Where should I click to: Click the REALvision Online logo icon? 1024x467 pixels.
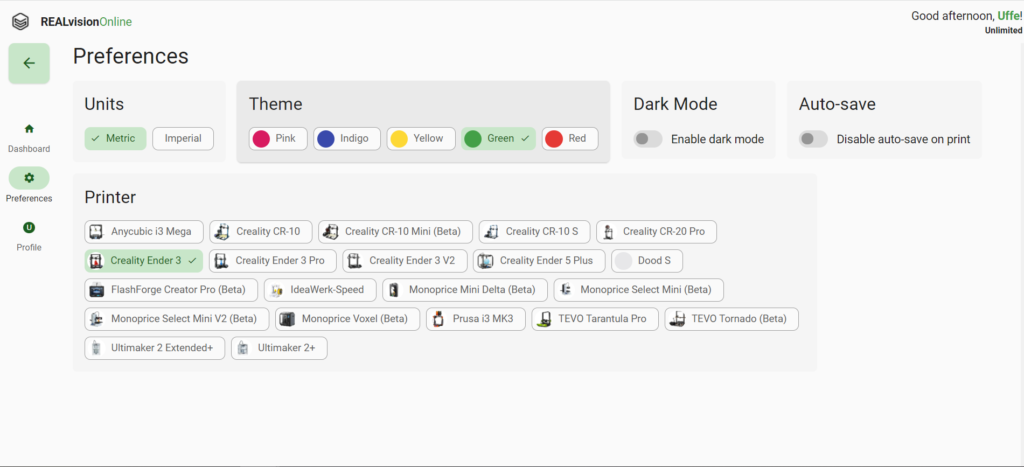(x=20, y=22)
